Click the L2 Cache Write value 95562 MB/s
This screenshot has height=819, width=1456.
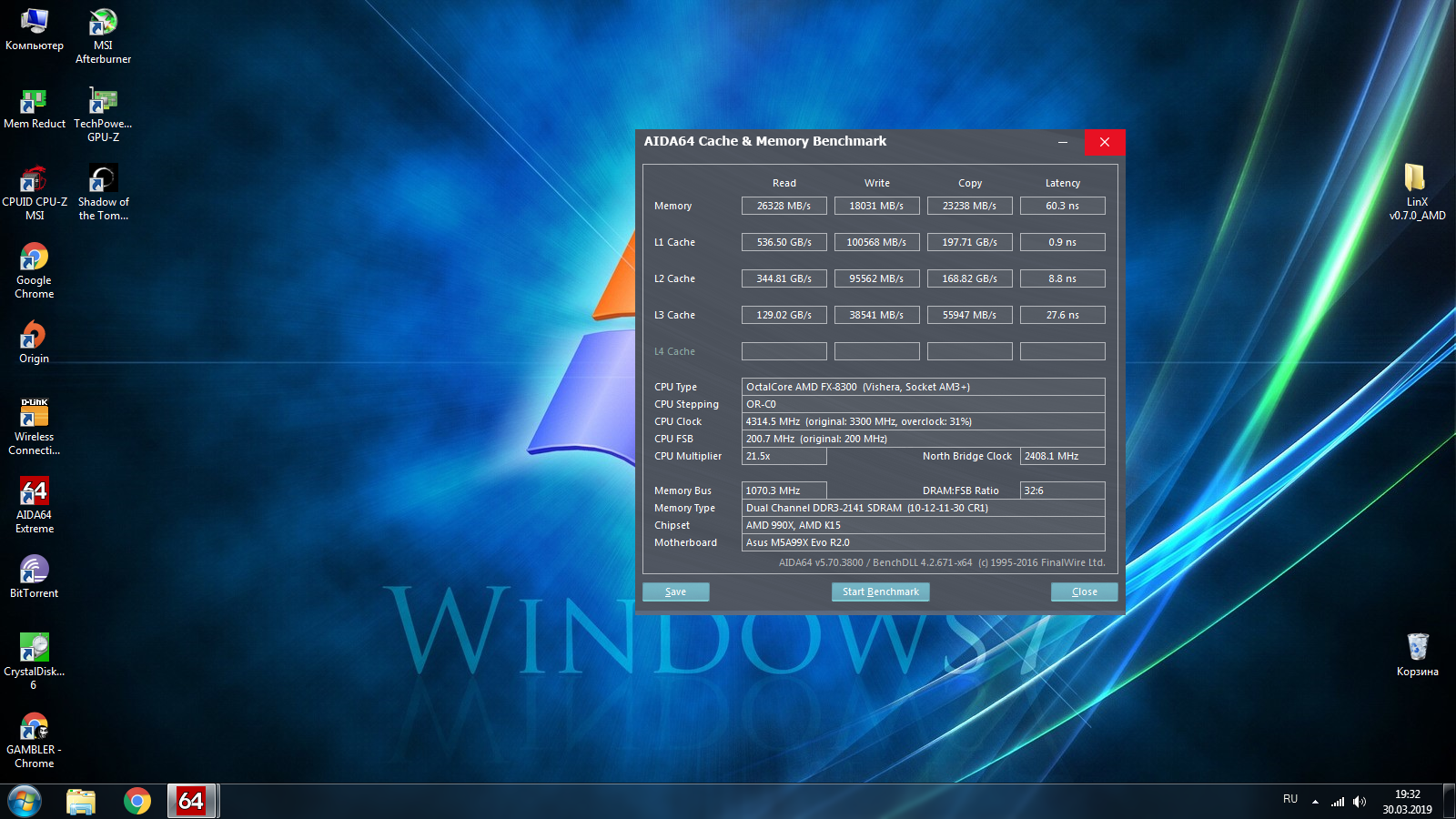pyautogui.click(x=877, y=278)
